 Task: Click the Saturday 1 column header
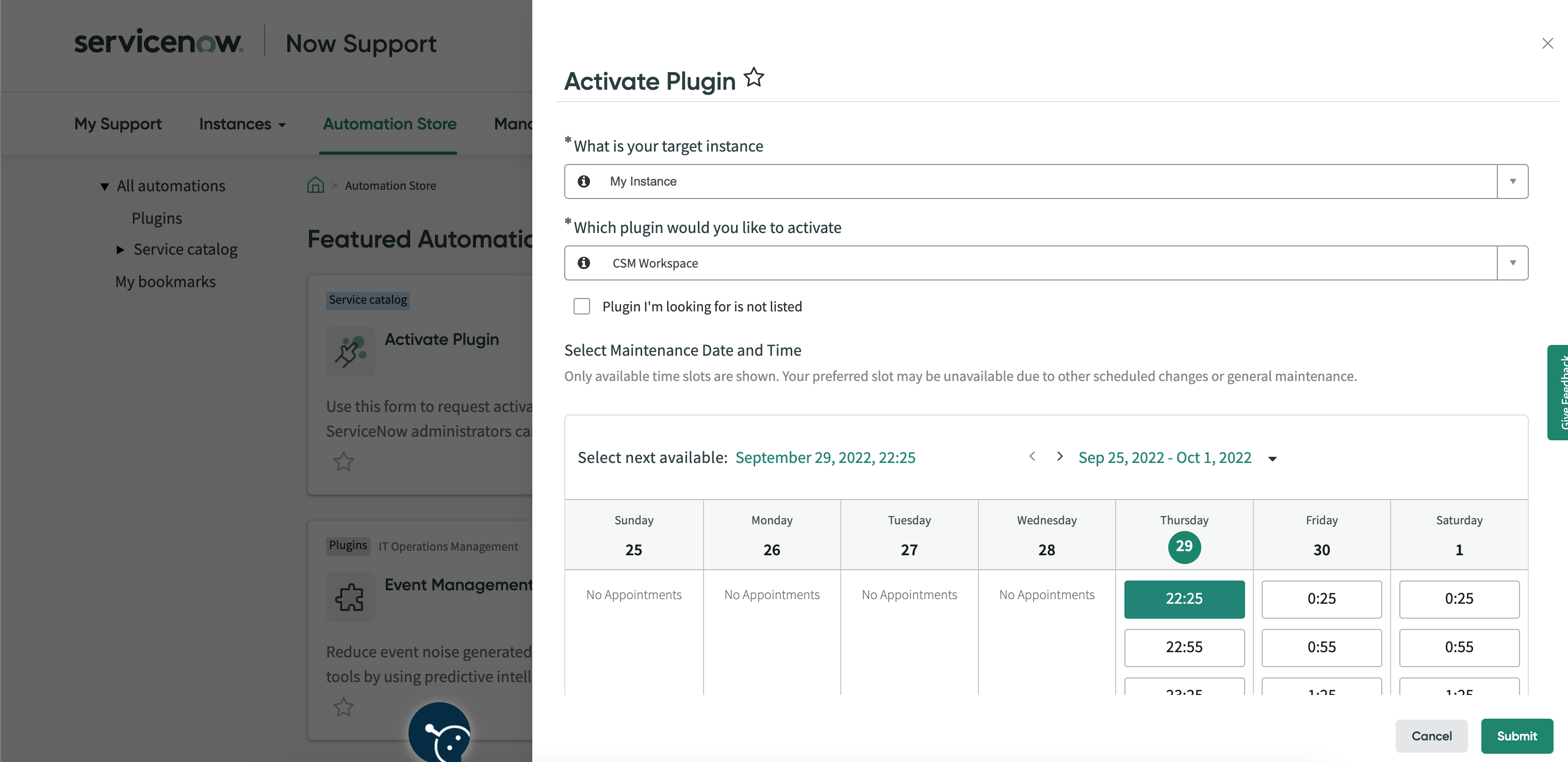pyautogui.click(x=1459, y=535)
